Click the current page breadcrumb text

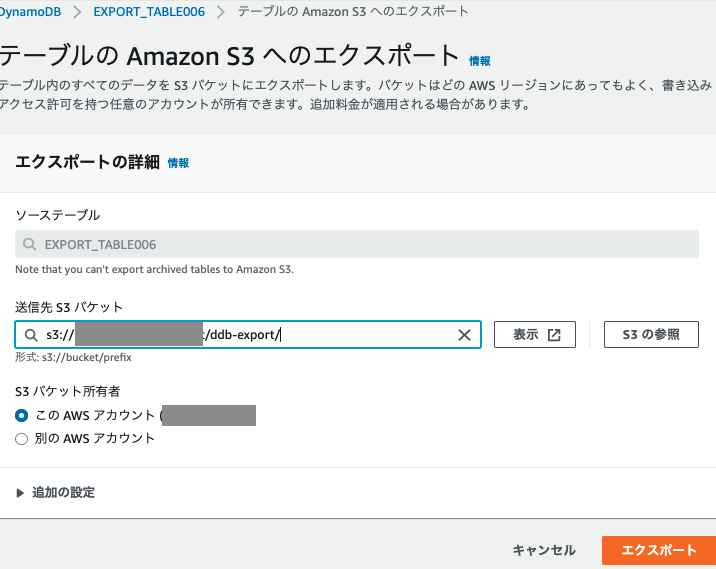pyautogui.click(x=352, y=11)
